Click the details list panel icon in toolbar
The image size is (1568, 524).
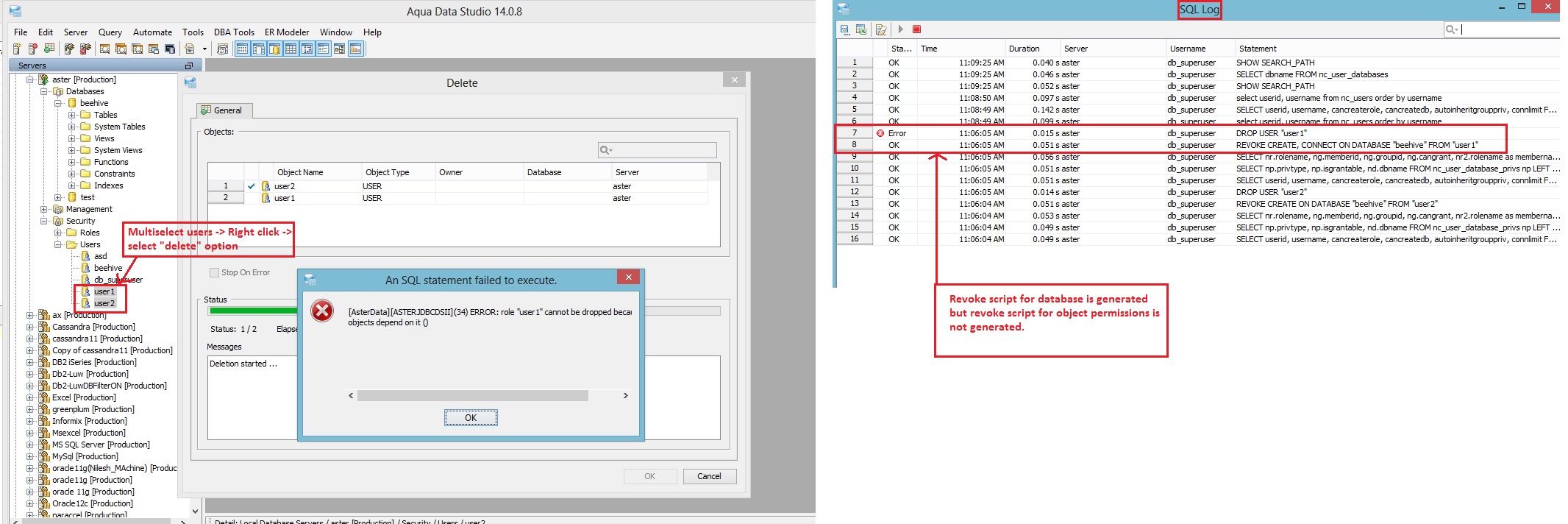(x=323, y=49)
